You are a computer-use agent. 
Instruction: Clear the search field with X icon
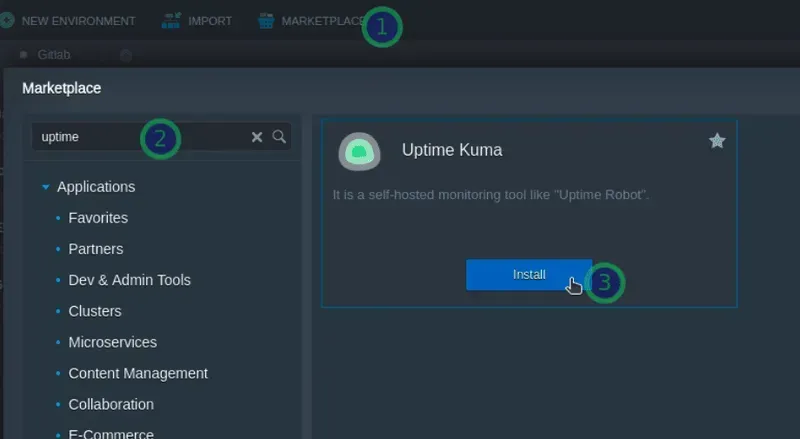pos(257,137)
